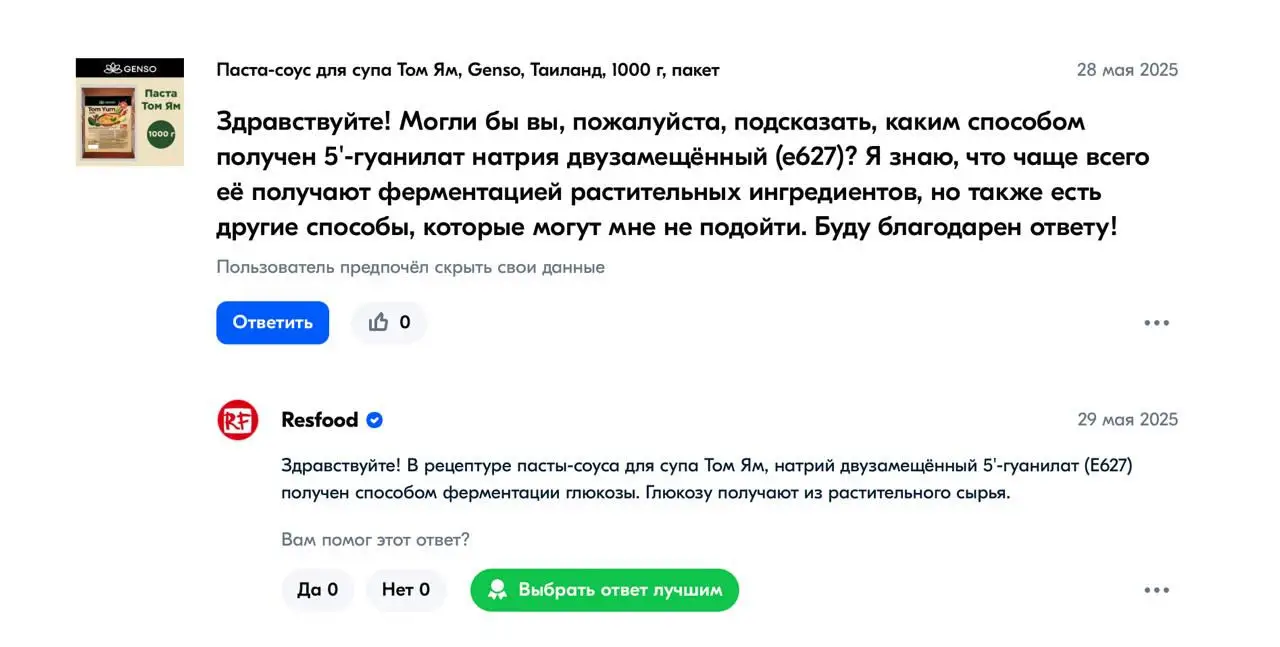Vote "Нет" on the answer's helpfulness
Image resolution: width=1280 pixels, height=647 pixels.
[x=405, y=590]
